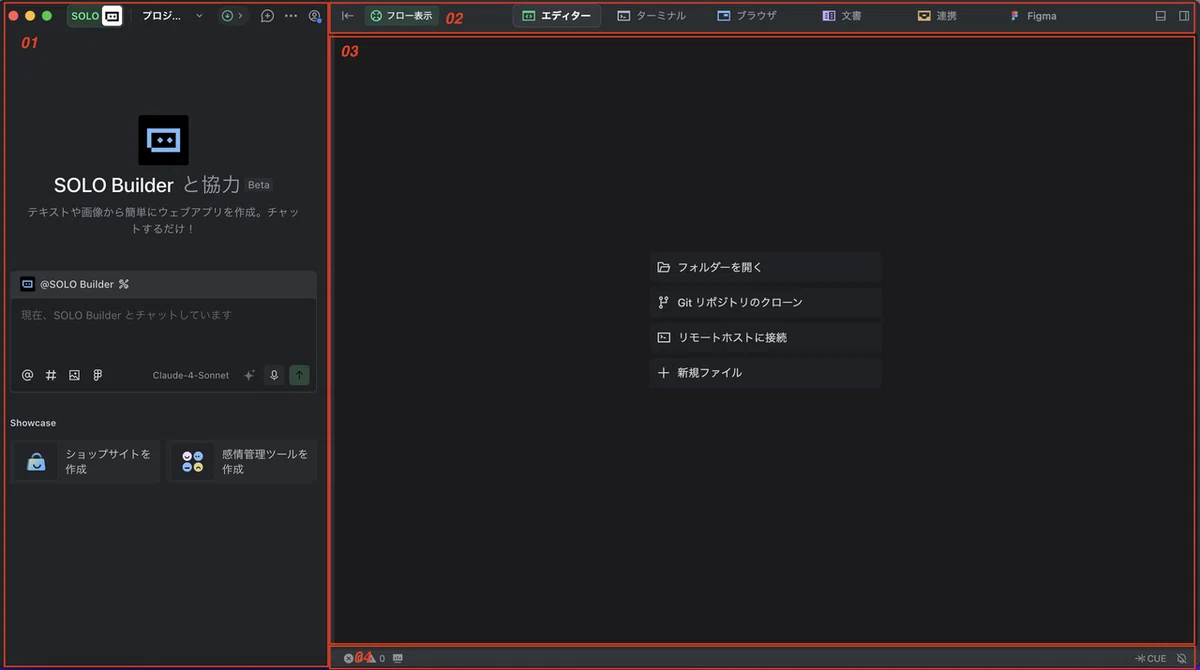Click the sparkle prompt-enhance icon
The image size is (1200, 670).
click(x=250, y=375)
